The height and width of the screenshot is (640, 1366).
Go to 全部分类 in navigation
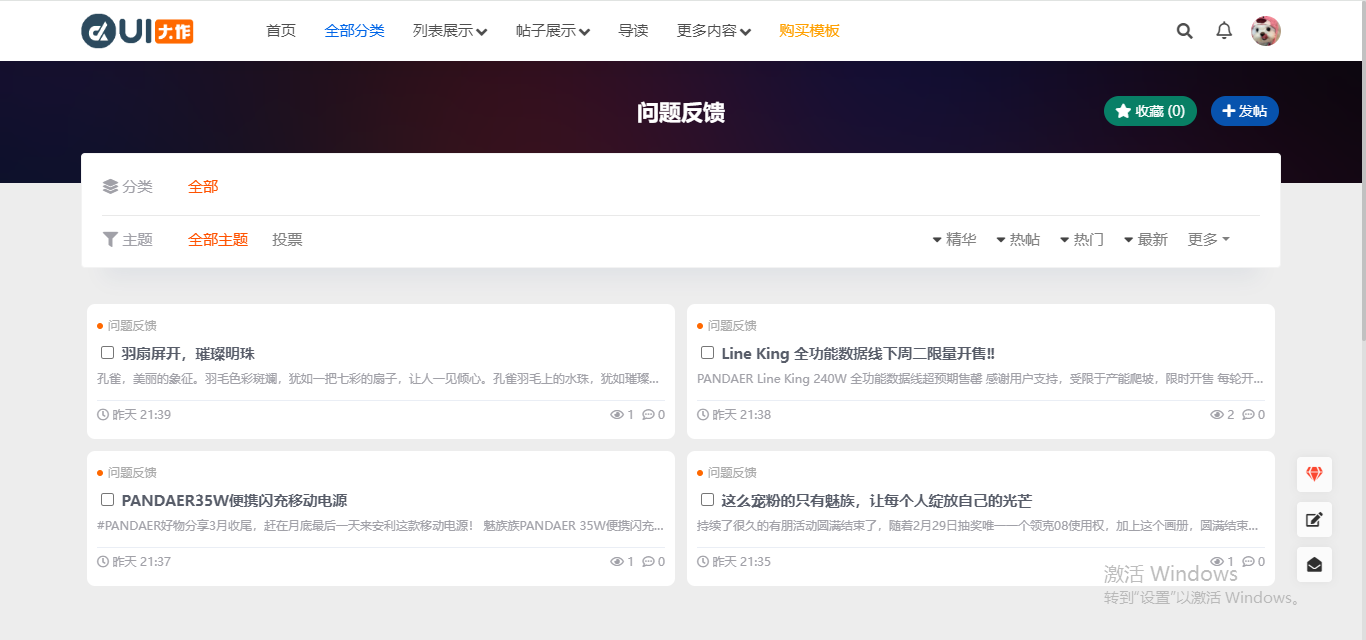354,31
